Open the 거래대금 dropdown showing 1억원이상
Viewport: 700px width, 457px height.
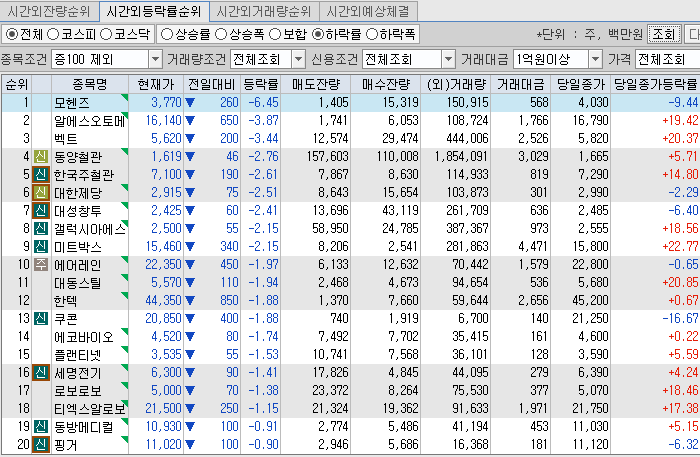558,59
